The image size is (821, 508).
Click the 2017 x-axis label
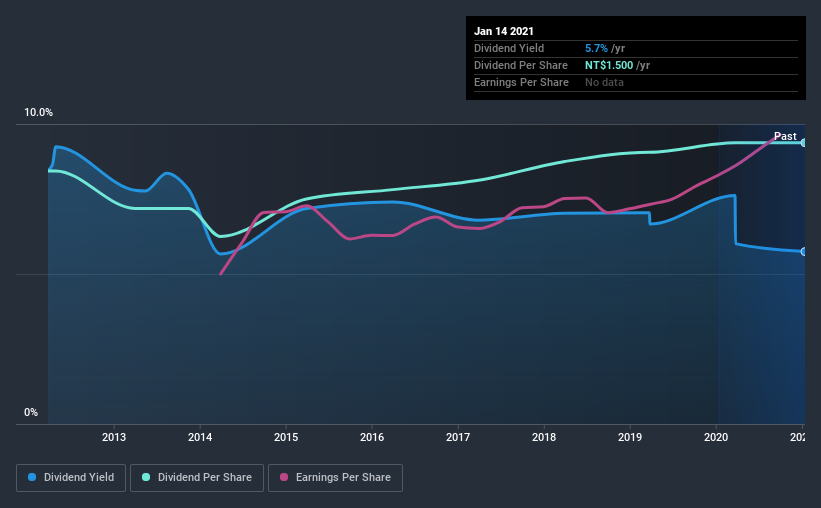click(458, 437)
